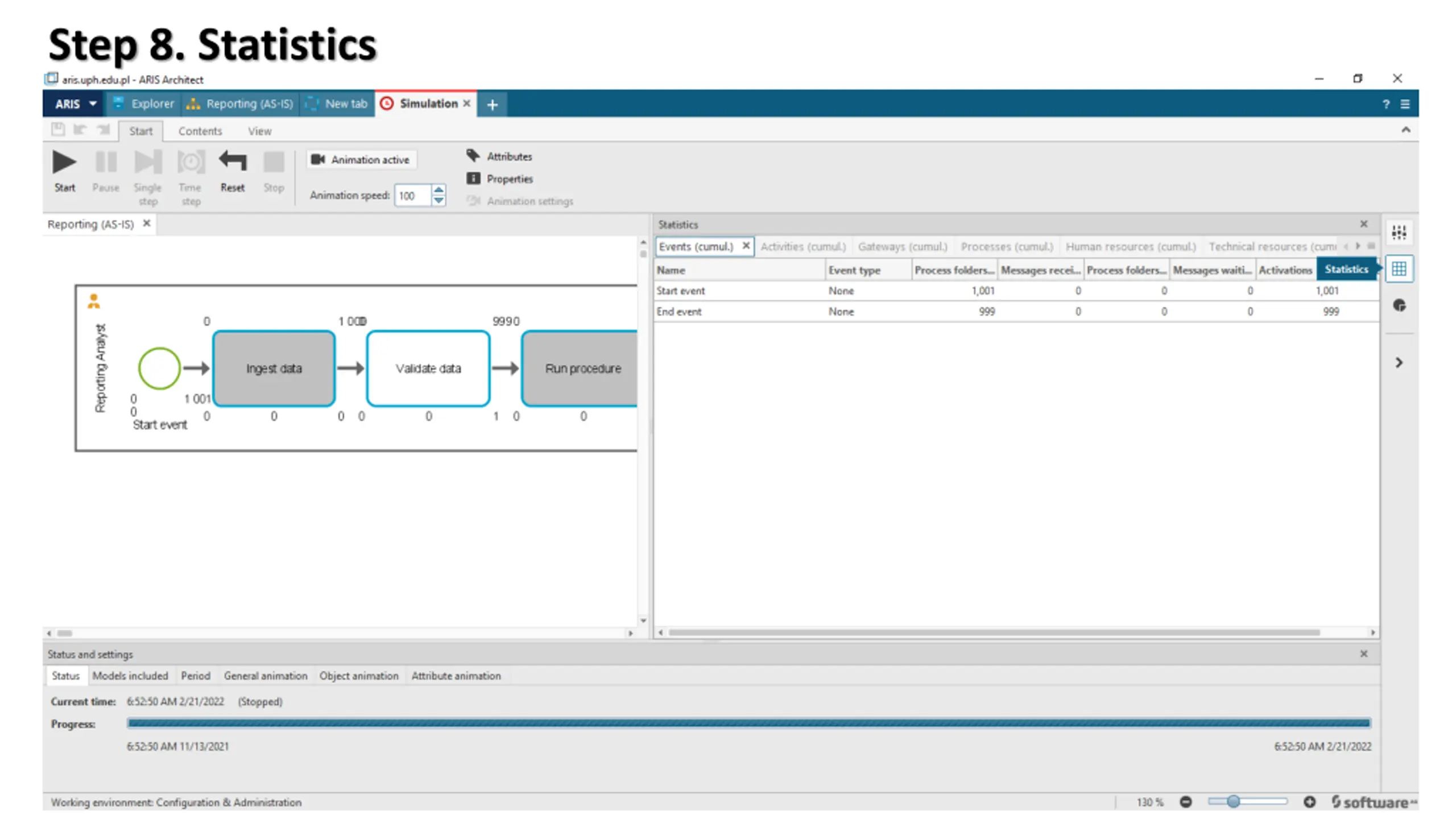Image resolution: width=1456 pixels, height=819 pixels.
Task: Increase animation speed with up stepper
Action: (439, 190)
